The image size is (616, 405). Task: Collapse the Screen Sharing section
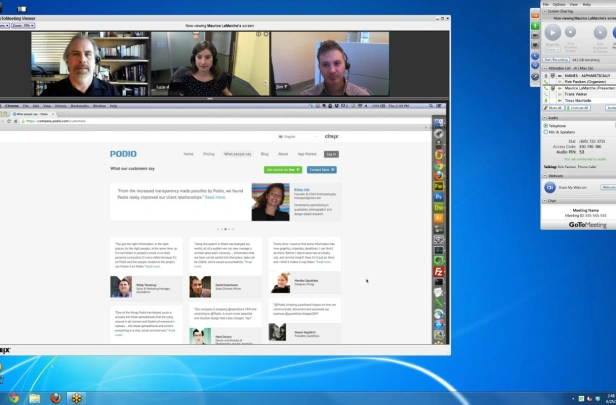(x=545, y=11)
